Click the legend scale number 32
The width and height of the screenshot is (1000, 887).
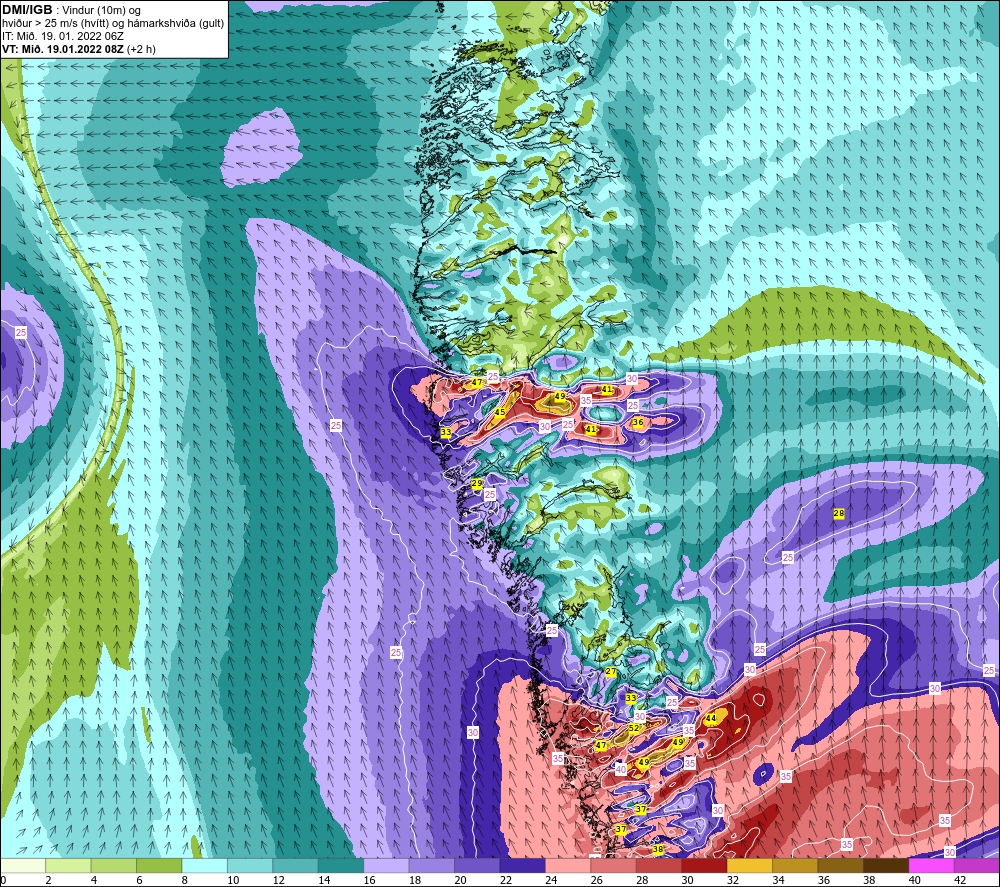point(733,880)
